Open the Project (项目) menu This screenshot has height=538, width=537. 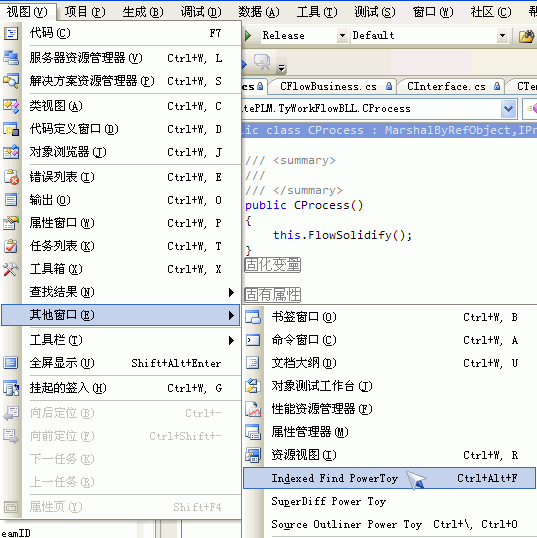coord(85,12)
